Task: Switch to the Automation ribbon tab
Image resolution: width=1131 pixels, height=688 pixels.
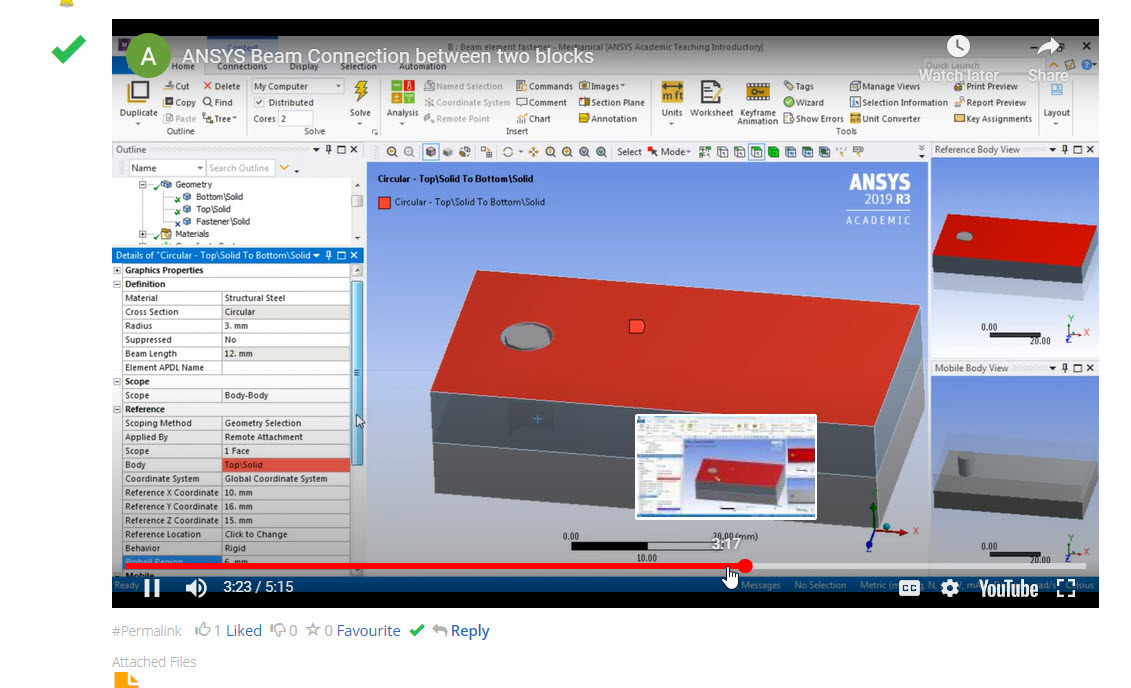Action: tap(423, 66)
